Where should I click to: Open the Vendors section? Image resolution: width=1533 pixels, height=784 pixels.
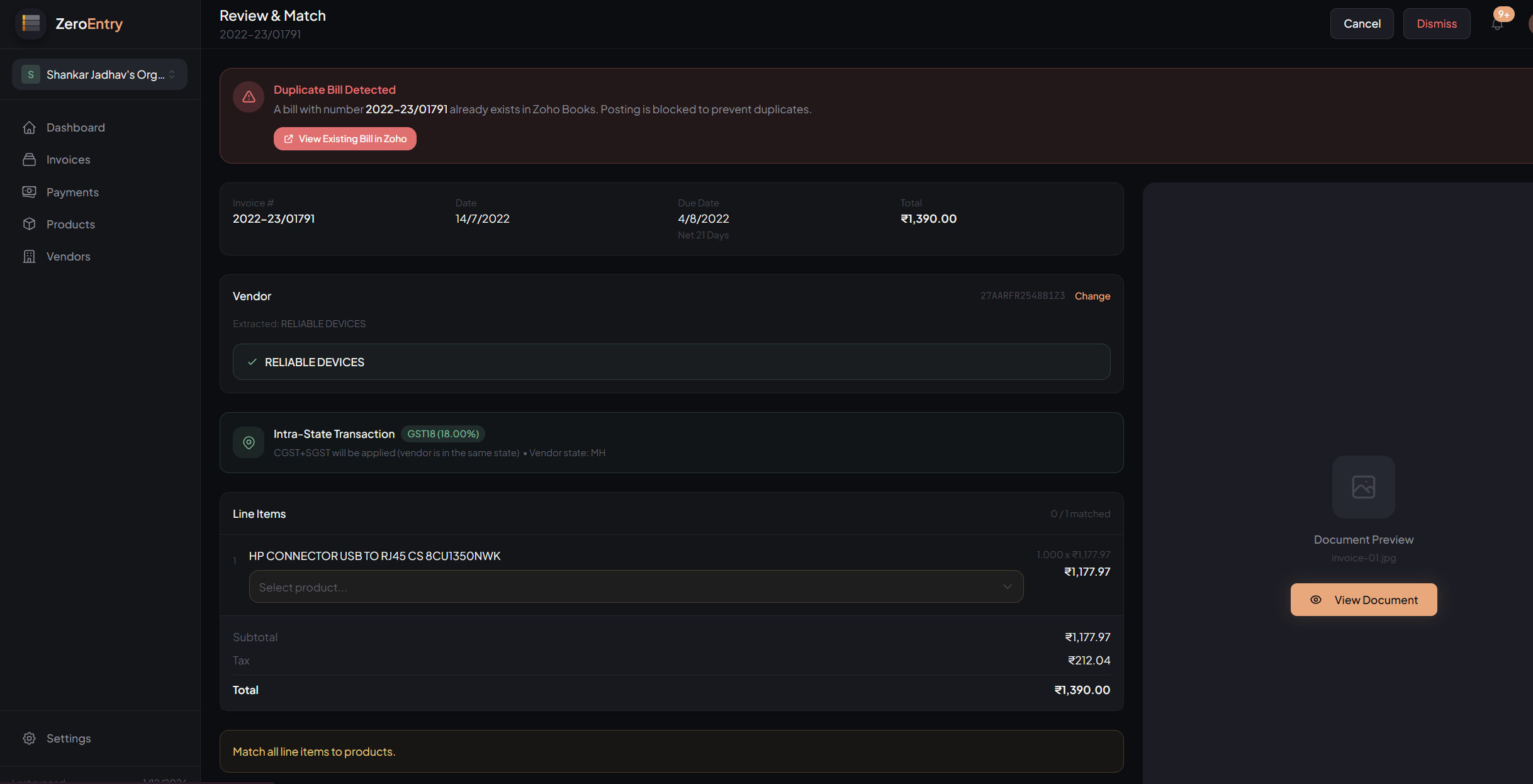coord(68,256)
